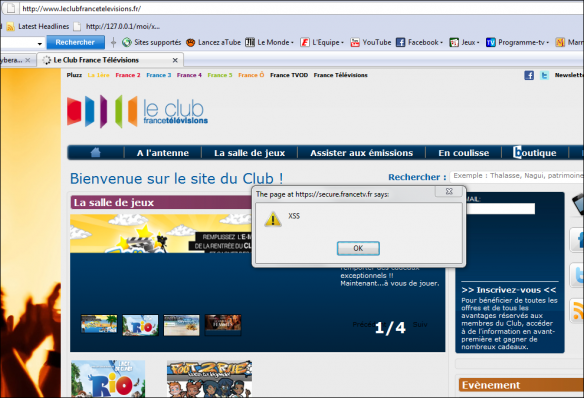Image resolution: width=584 pixels, height=398 pixels.
Task: Click the sidebar Facebook share icon
Action: pyautogui.click(x=577, y=240)
